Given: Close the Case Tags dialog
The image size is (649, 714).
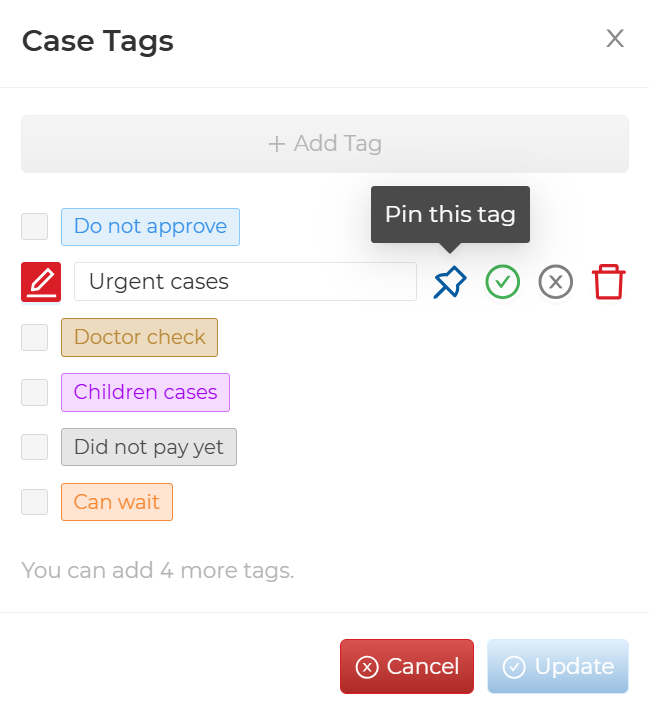Looking at the screenshot, I should [x=615, y=39].
